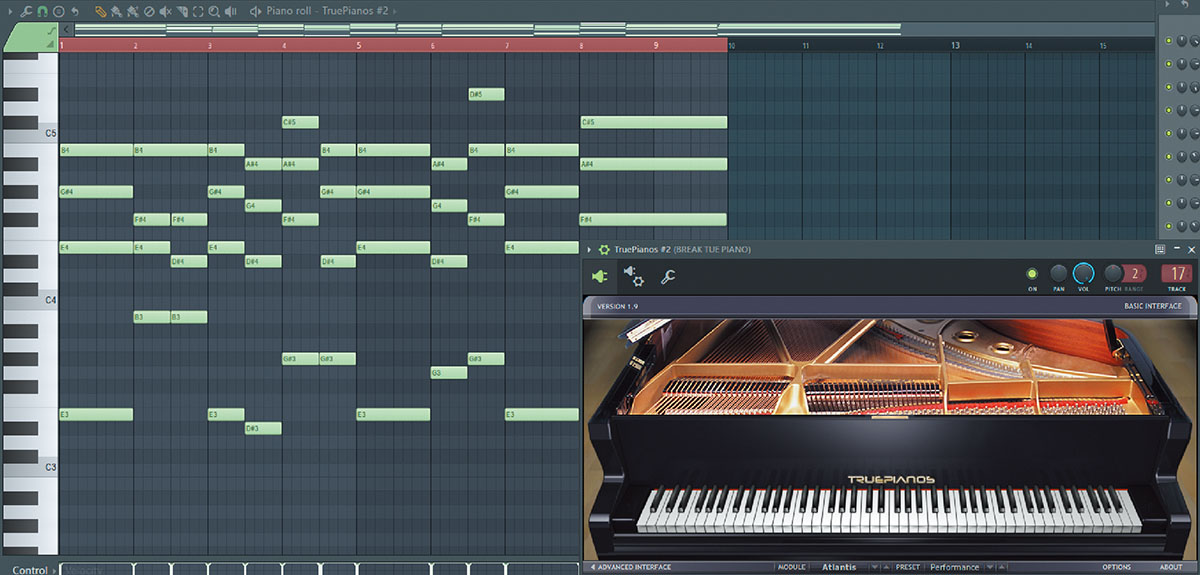Select the Delete tool icon
1200x575 pixels.
pos(149,12)
